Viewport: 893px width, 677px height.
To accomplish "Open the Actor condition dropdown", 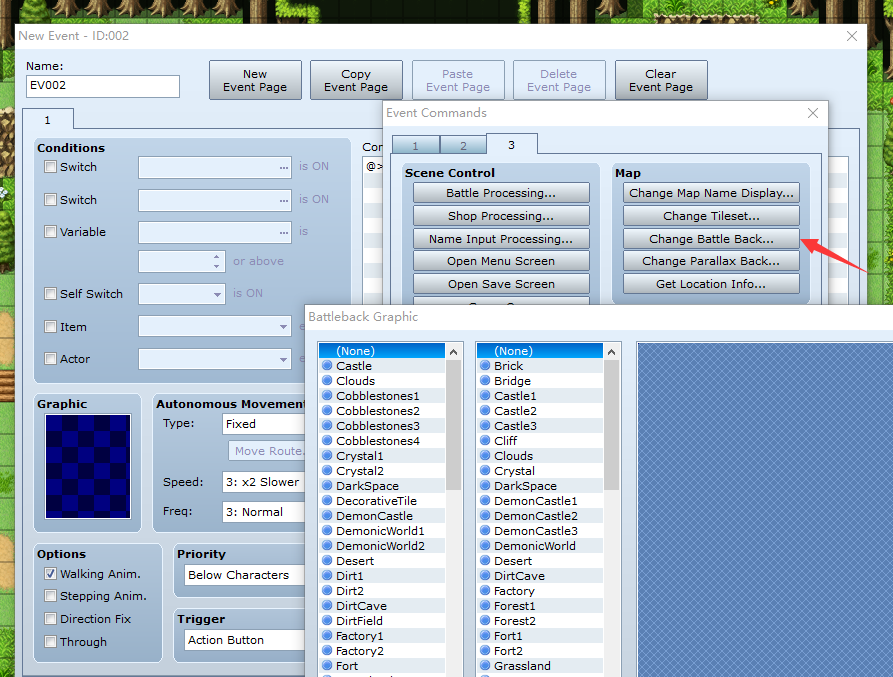I will click(215, 359).
